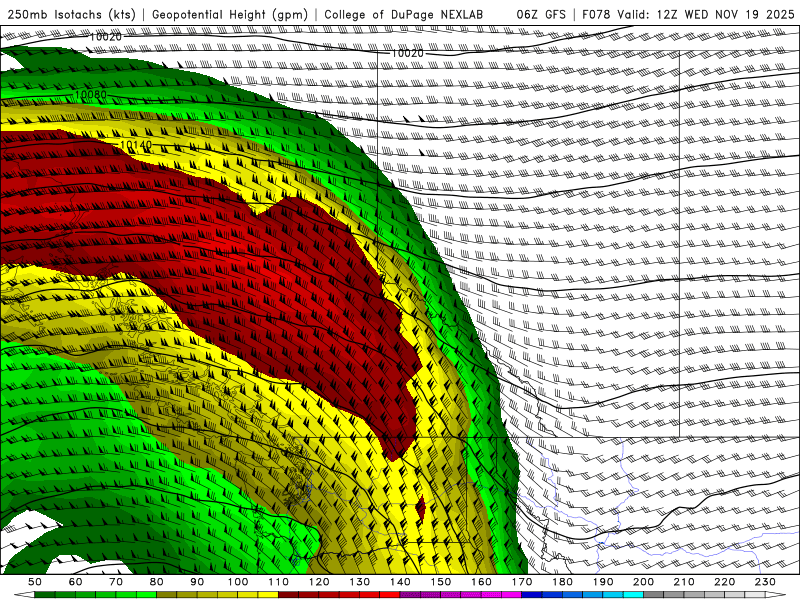Click the '110' legend value
Screen dimensions: 800x600
[279, 582]
